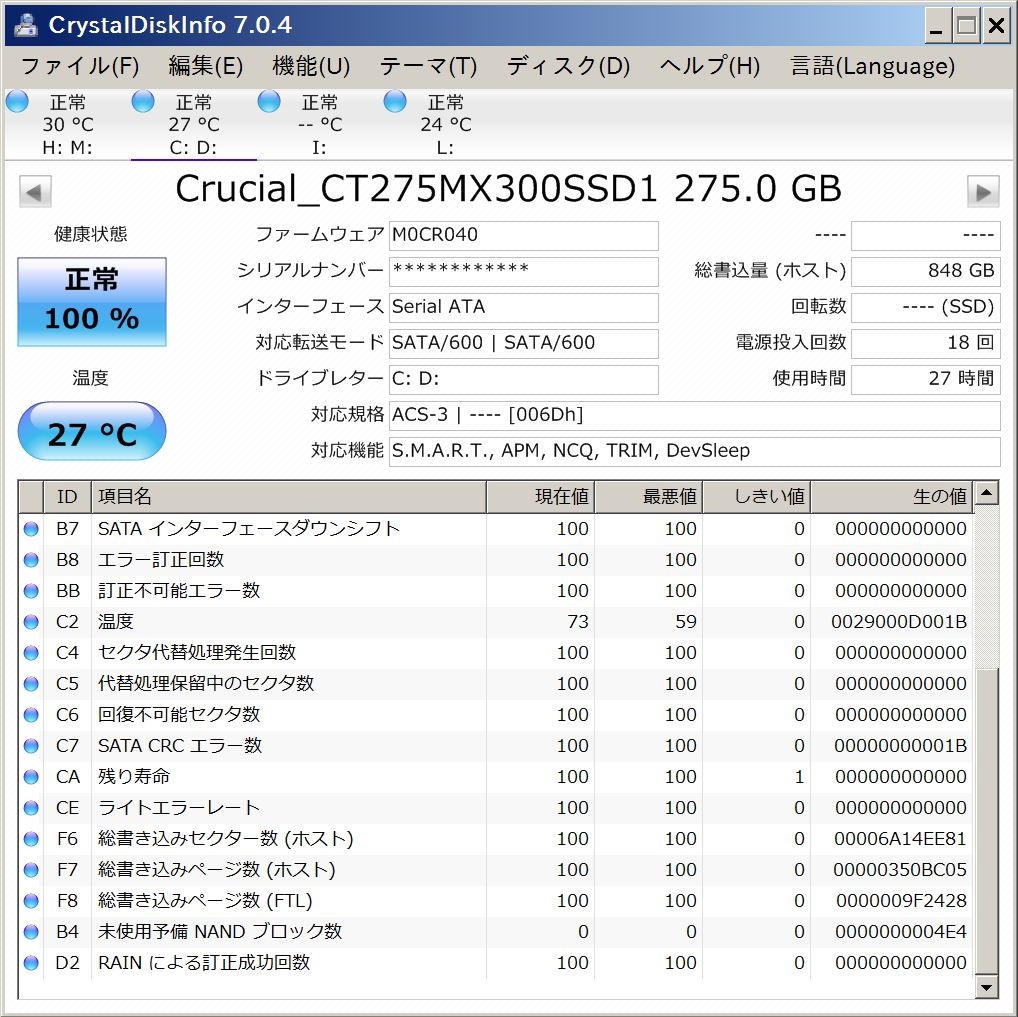Click the masked serial number field
The image size is (1018, 1017).
point(523,271)
